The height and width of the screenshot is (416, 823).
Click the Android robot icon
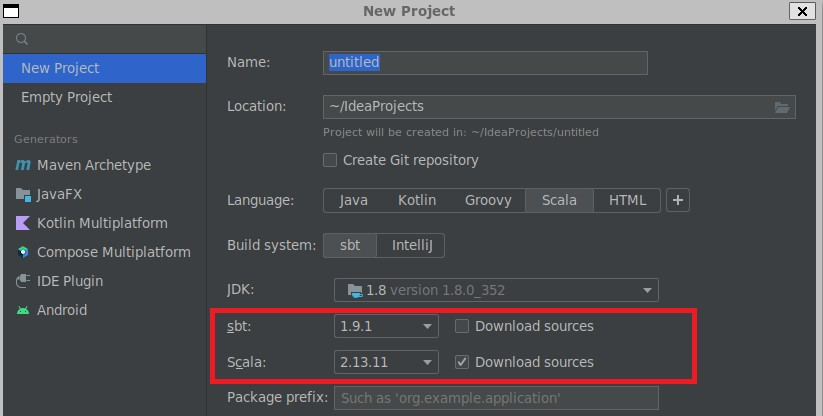click(23, 311)
